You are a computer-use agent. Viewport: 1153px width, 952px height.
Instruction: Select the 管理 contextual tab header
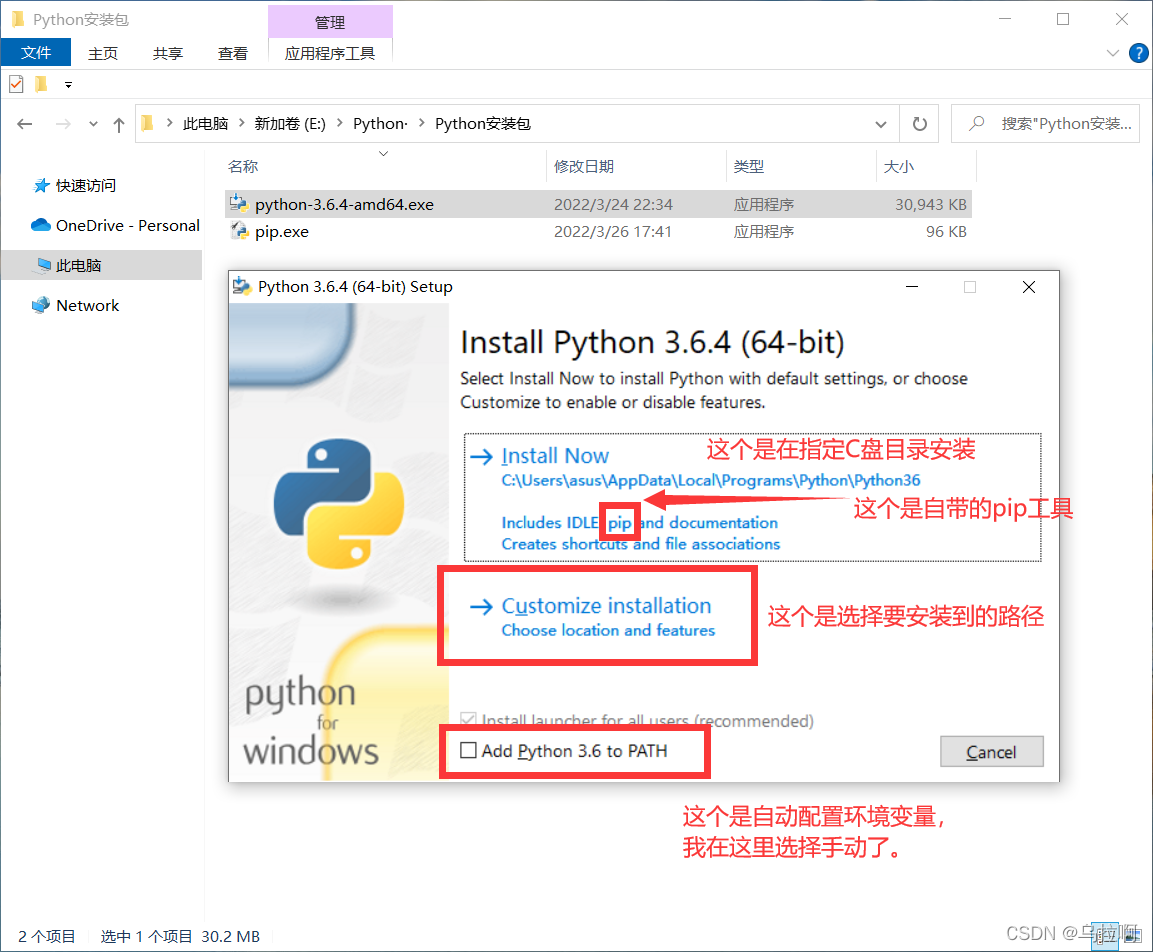pyautogui.click(x=330, y=22)
